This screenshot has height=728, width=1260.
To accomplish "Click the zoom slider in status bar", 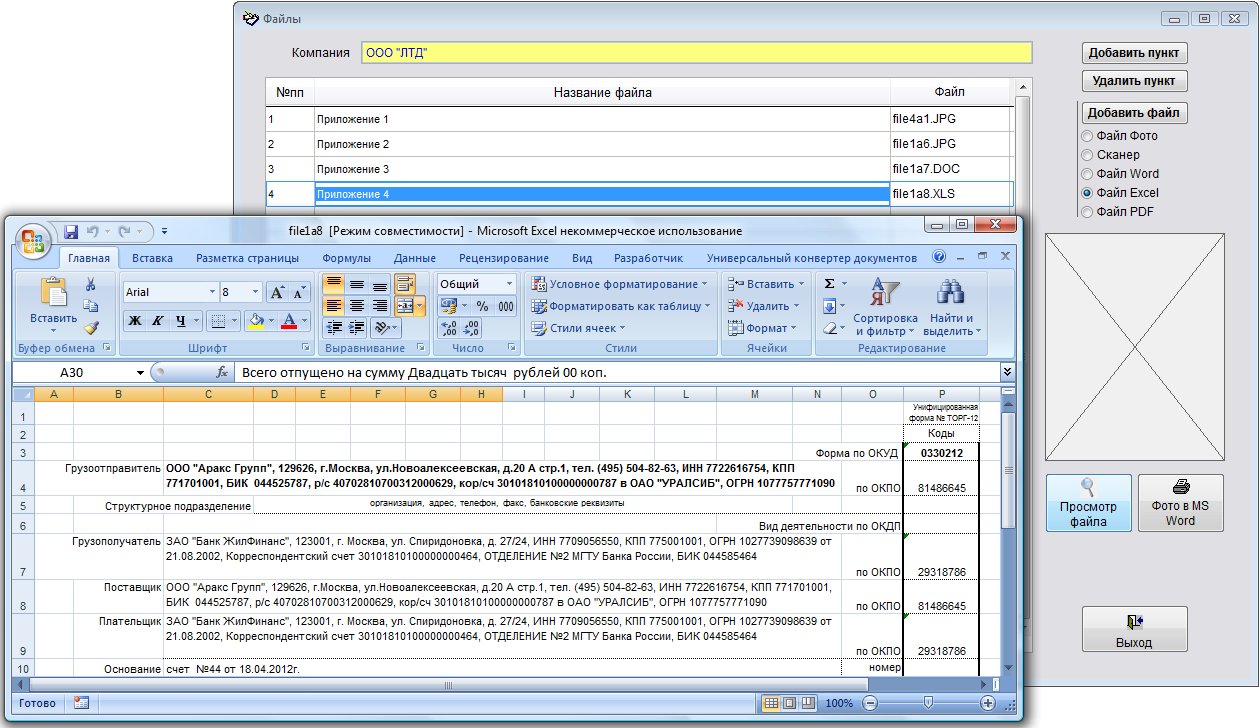I will [929, 703].
